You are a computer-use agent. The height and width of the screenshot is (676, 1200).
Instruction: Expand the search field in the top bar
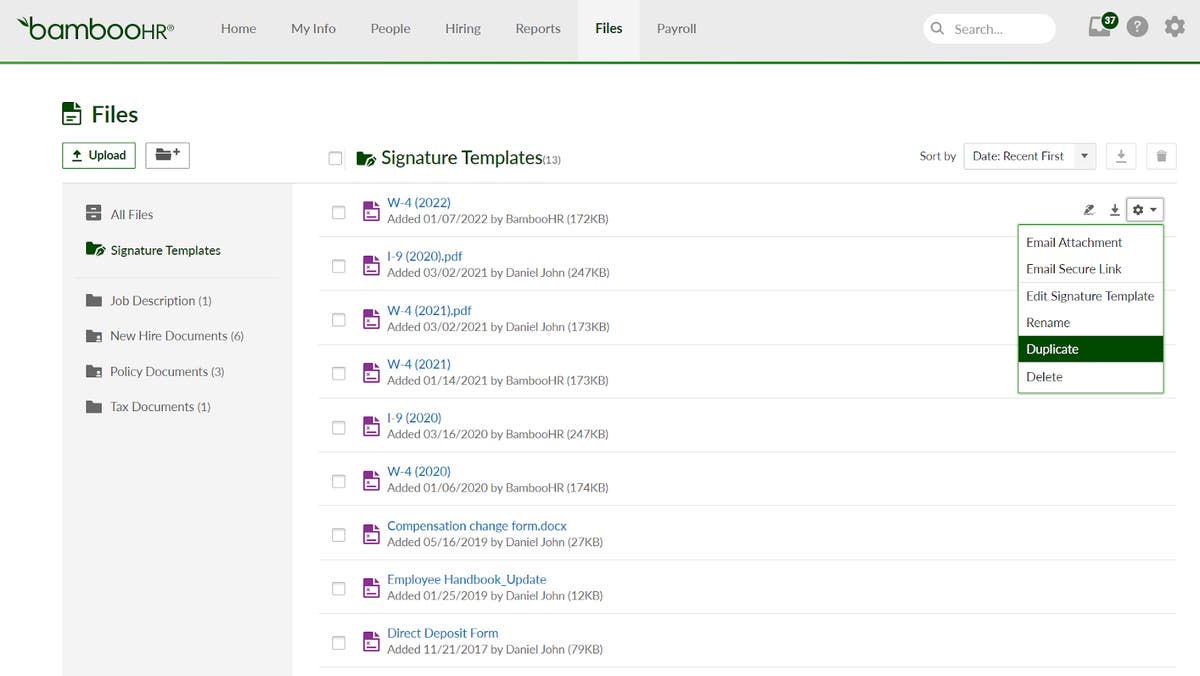coord(988,29)
